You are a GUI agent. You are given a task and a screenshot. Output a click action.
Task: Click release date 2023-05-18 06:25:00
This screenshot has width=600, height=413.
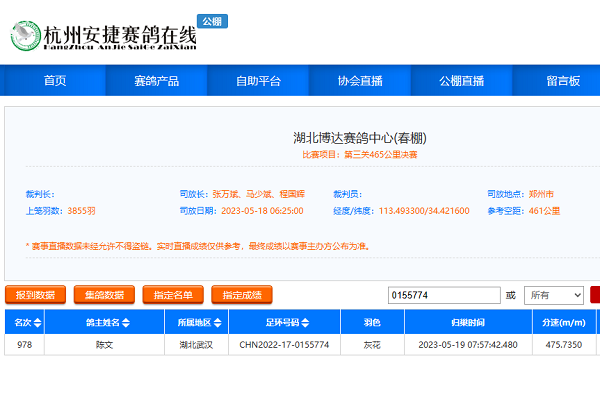[x=262, y=211]
